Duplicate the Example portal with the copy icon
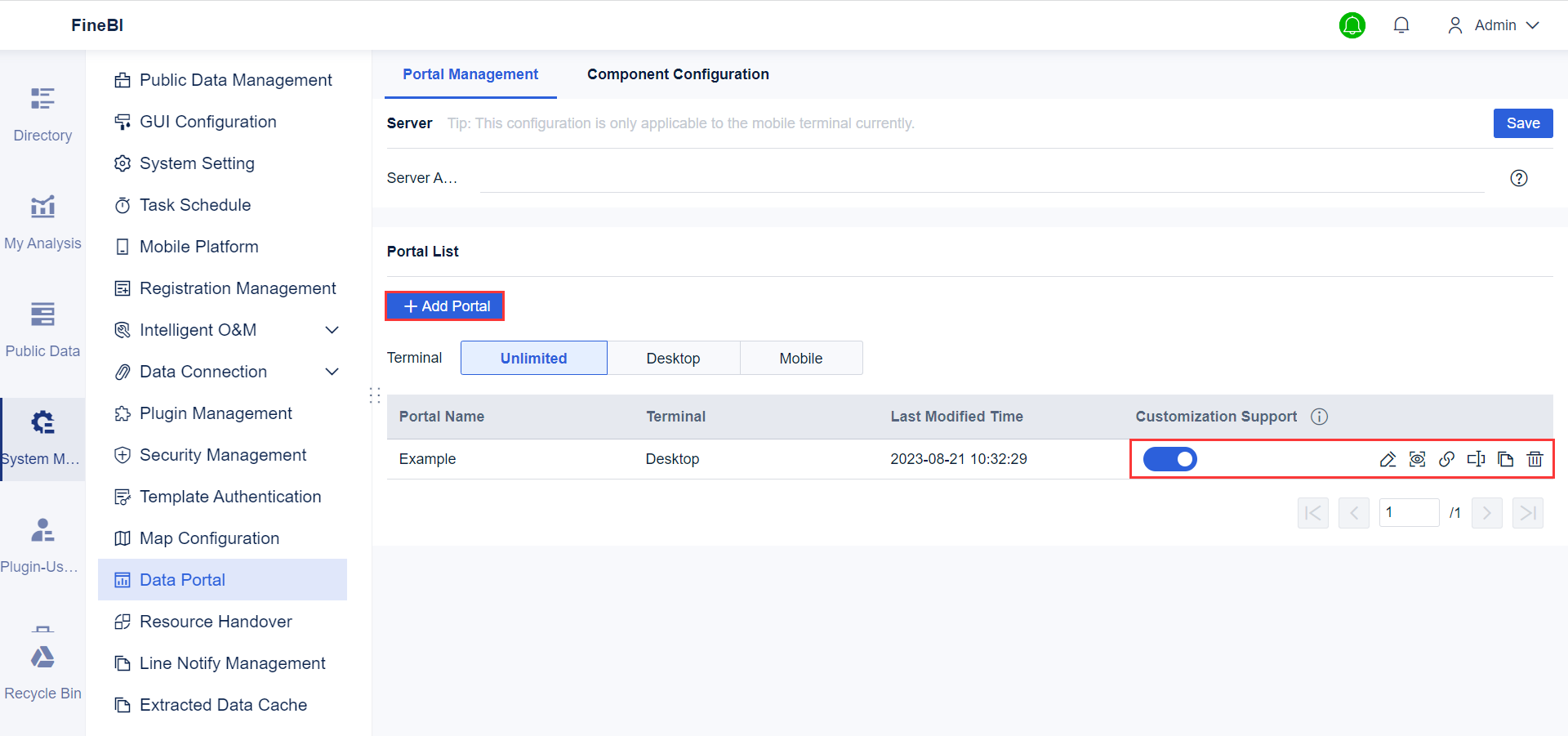1568x736 pixels. coord(1506,459)
